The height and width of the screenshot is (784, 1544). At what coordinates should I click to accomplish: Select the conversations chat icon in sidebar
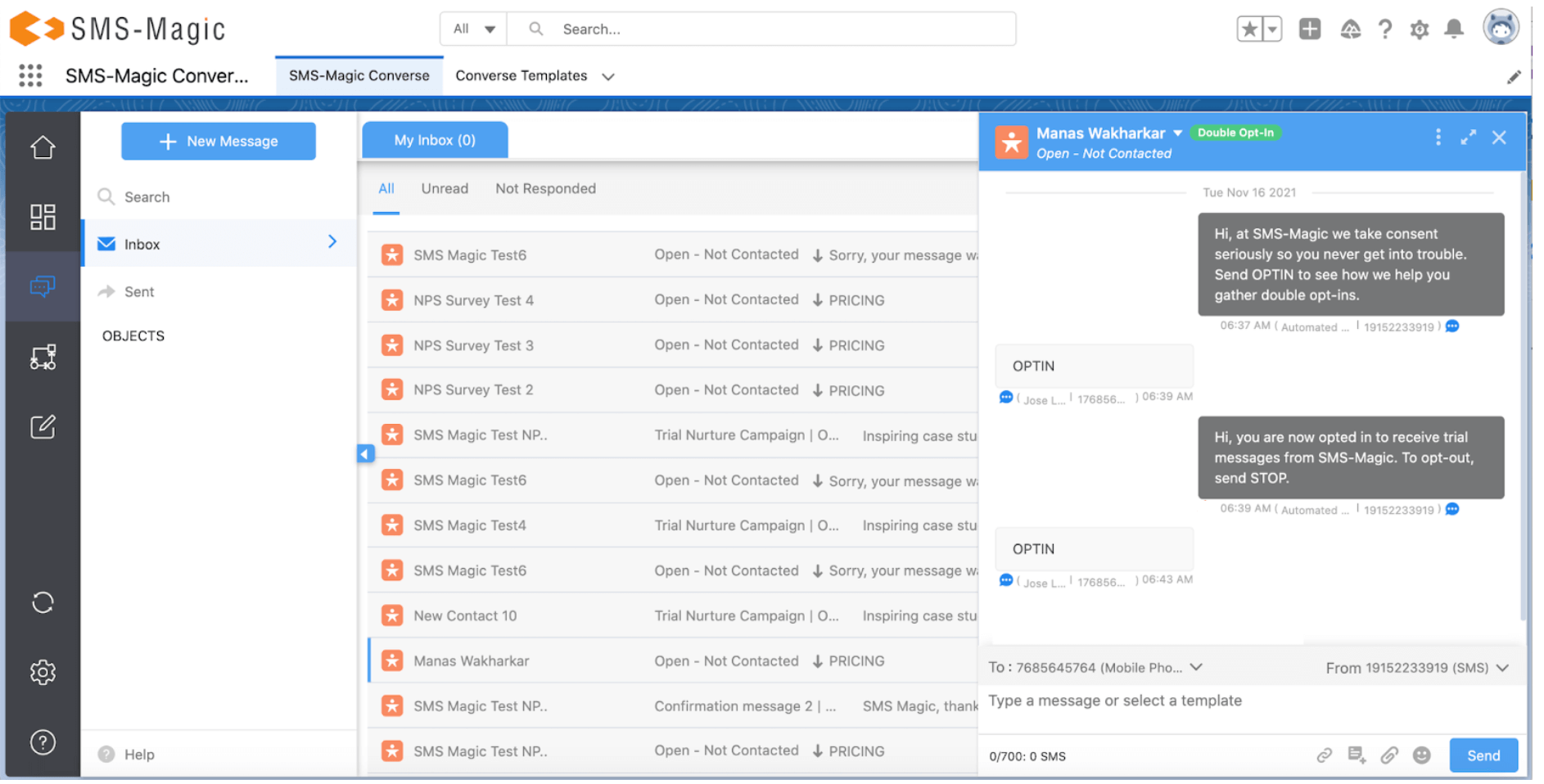pos(43,286)
